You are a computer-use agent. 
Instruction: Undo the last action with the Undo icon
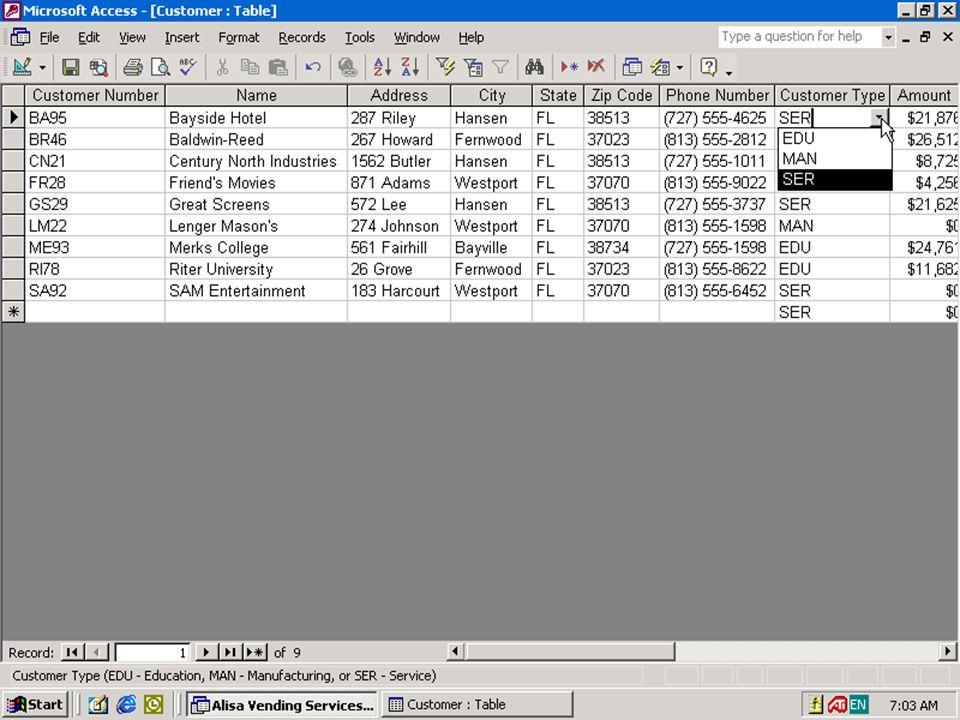tap(313, 67)
